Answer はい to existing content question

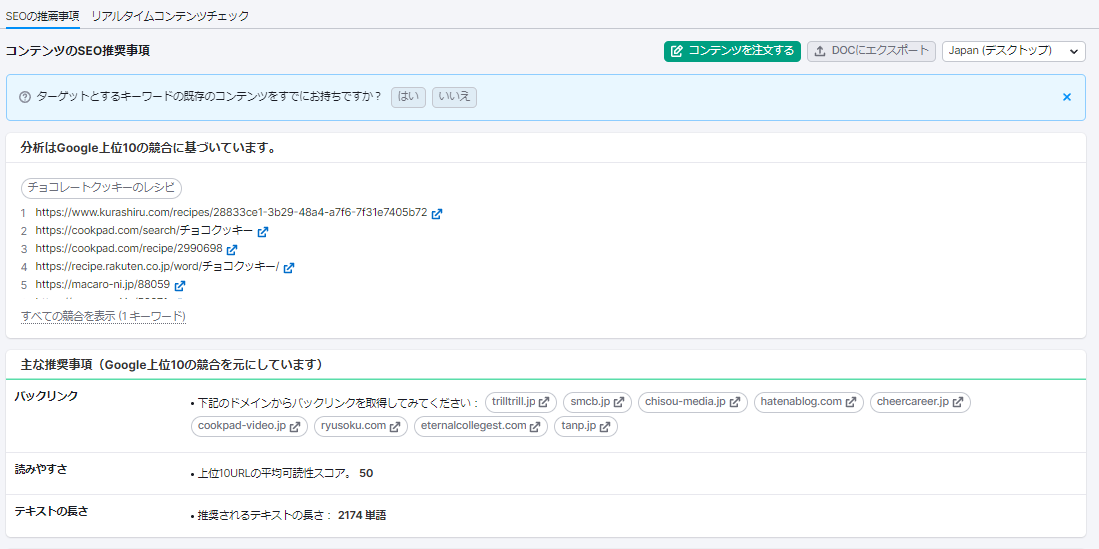coord(408,97)
